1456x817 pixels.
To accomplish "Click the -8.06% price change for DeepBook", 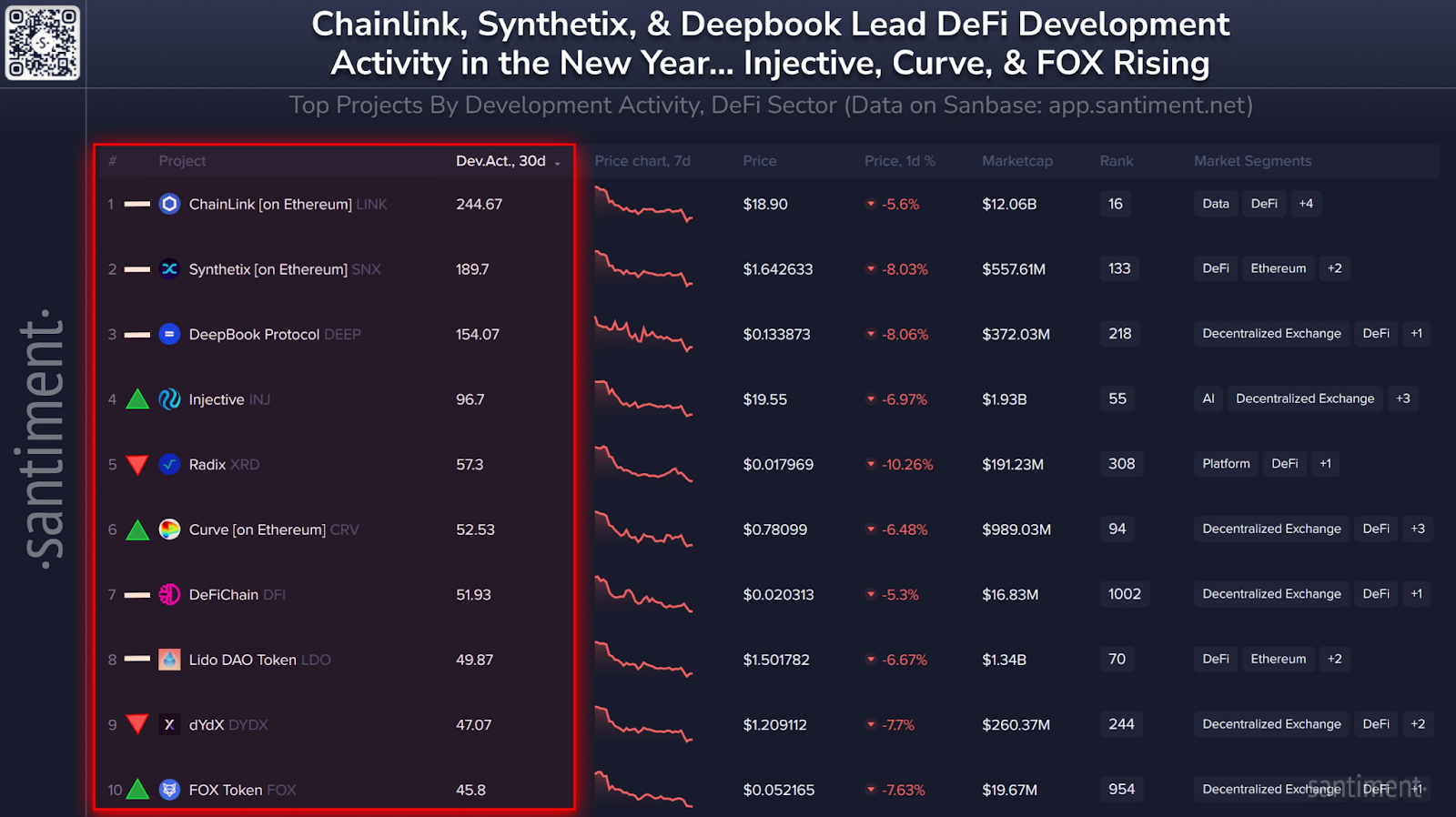I will [x=905, y=334].
